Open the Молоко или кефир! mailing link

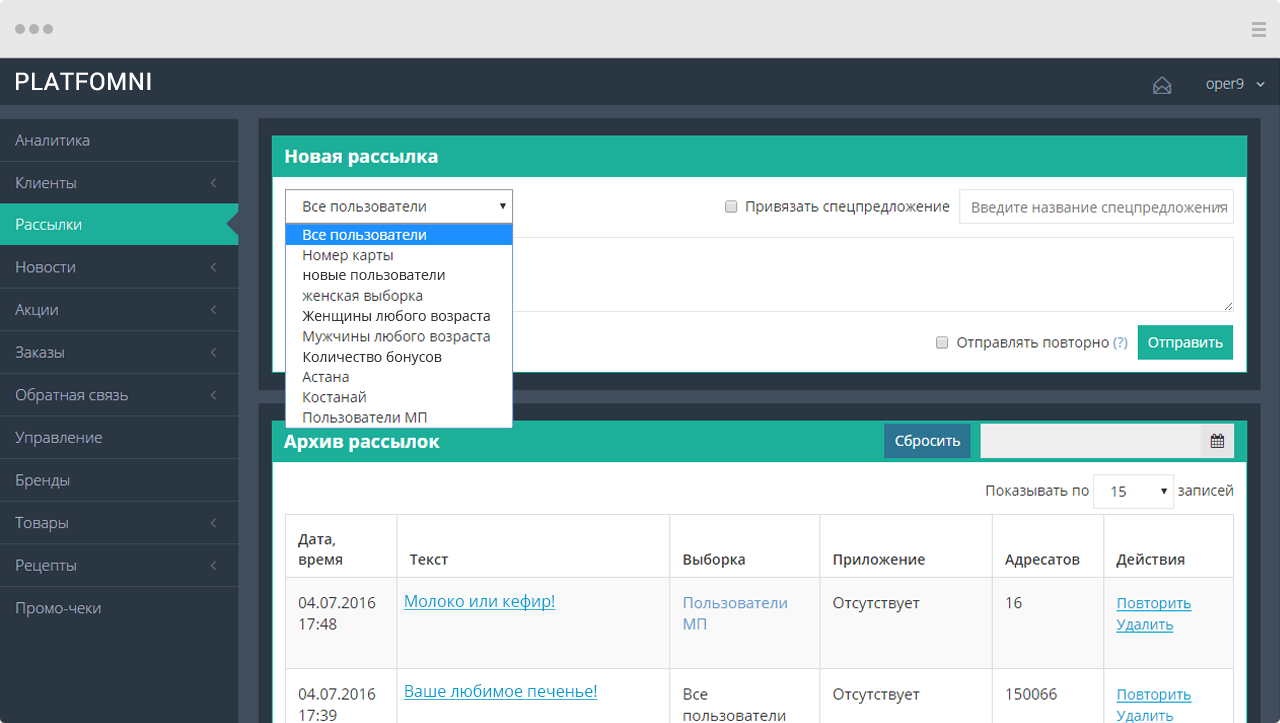coord(479,601)
